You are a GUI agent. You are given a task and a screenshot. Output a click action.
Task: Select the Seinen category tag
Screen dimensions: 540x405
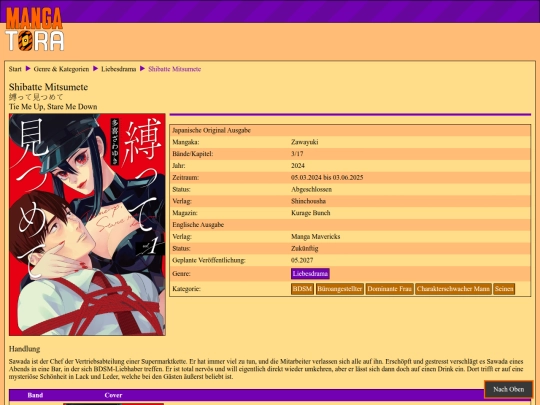click(504, 289)
